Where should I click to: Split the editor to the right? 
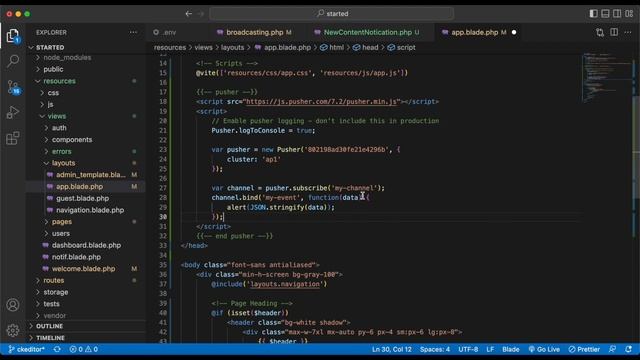[x=614, y=32]
